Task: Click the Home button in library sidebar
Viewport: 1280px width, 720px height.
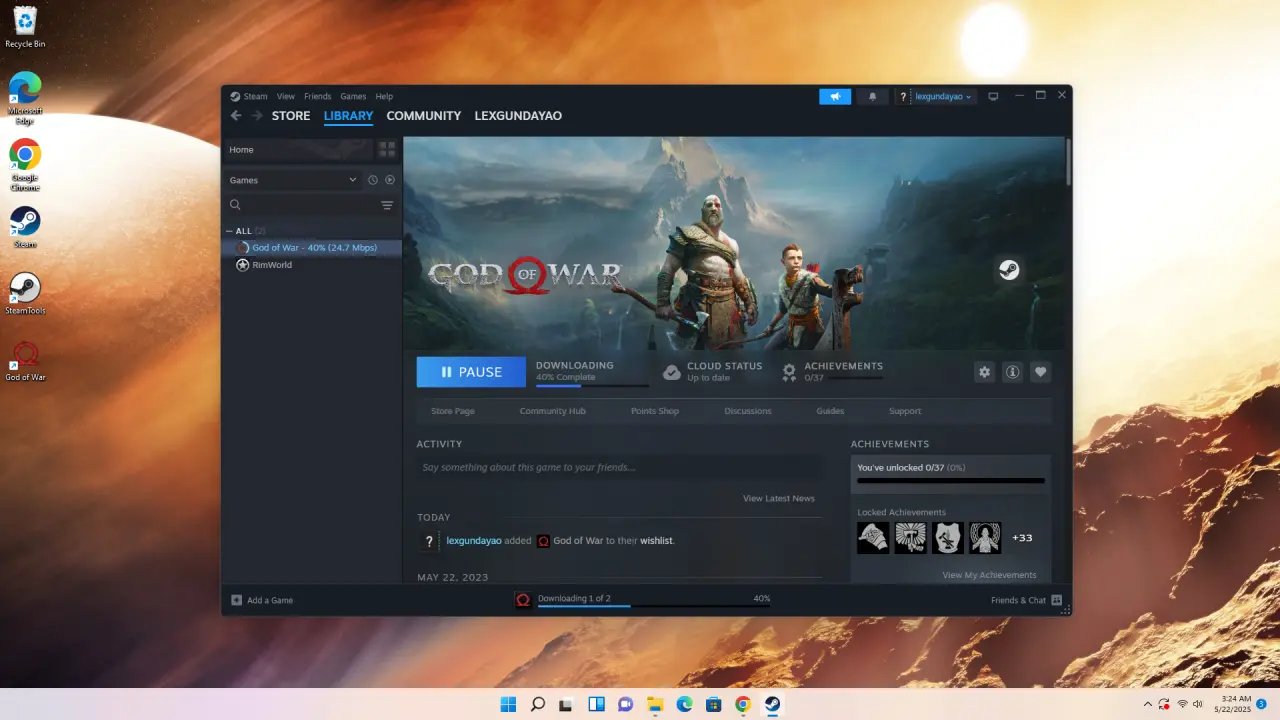Action: point(298,150)
